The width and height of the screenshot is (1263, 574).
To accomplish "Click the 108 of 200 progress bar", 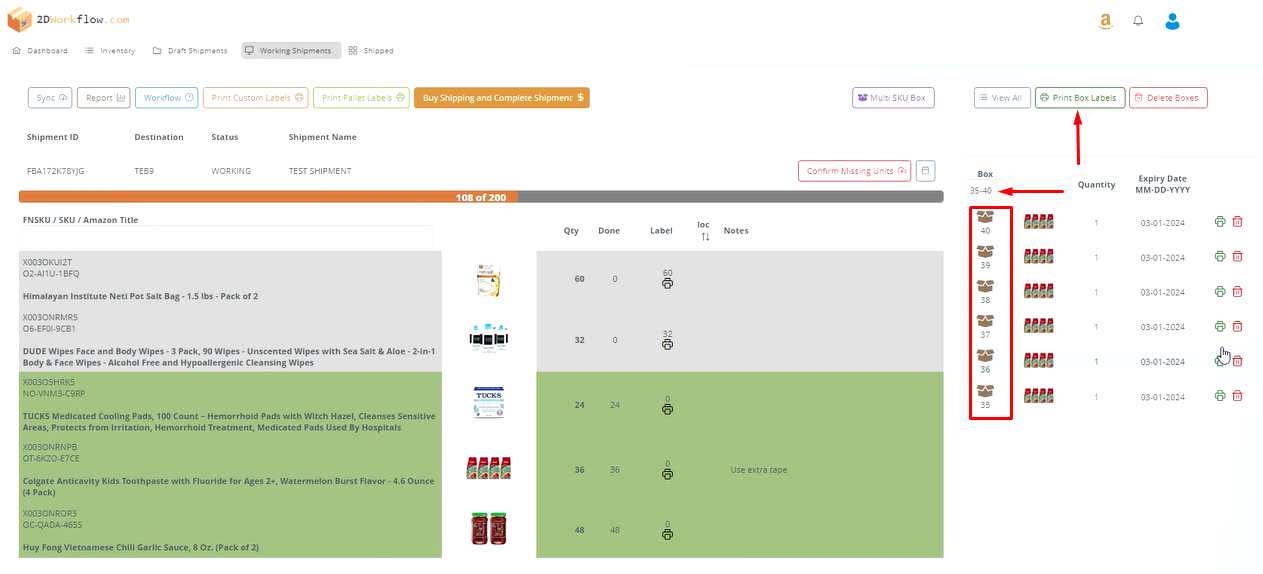I will [480, 197].
